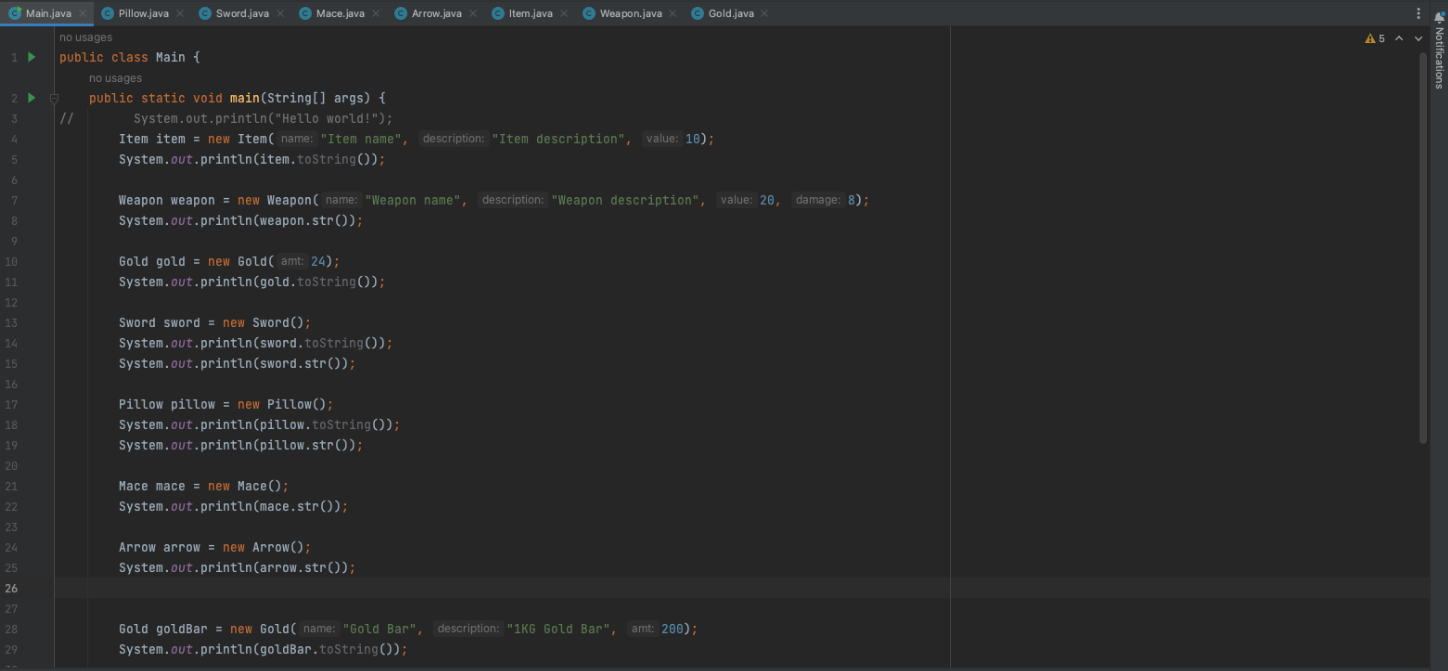Jump to next problem with the down chevron
The image size is (1448, 671).
point(1417,37)
